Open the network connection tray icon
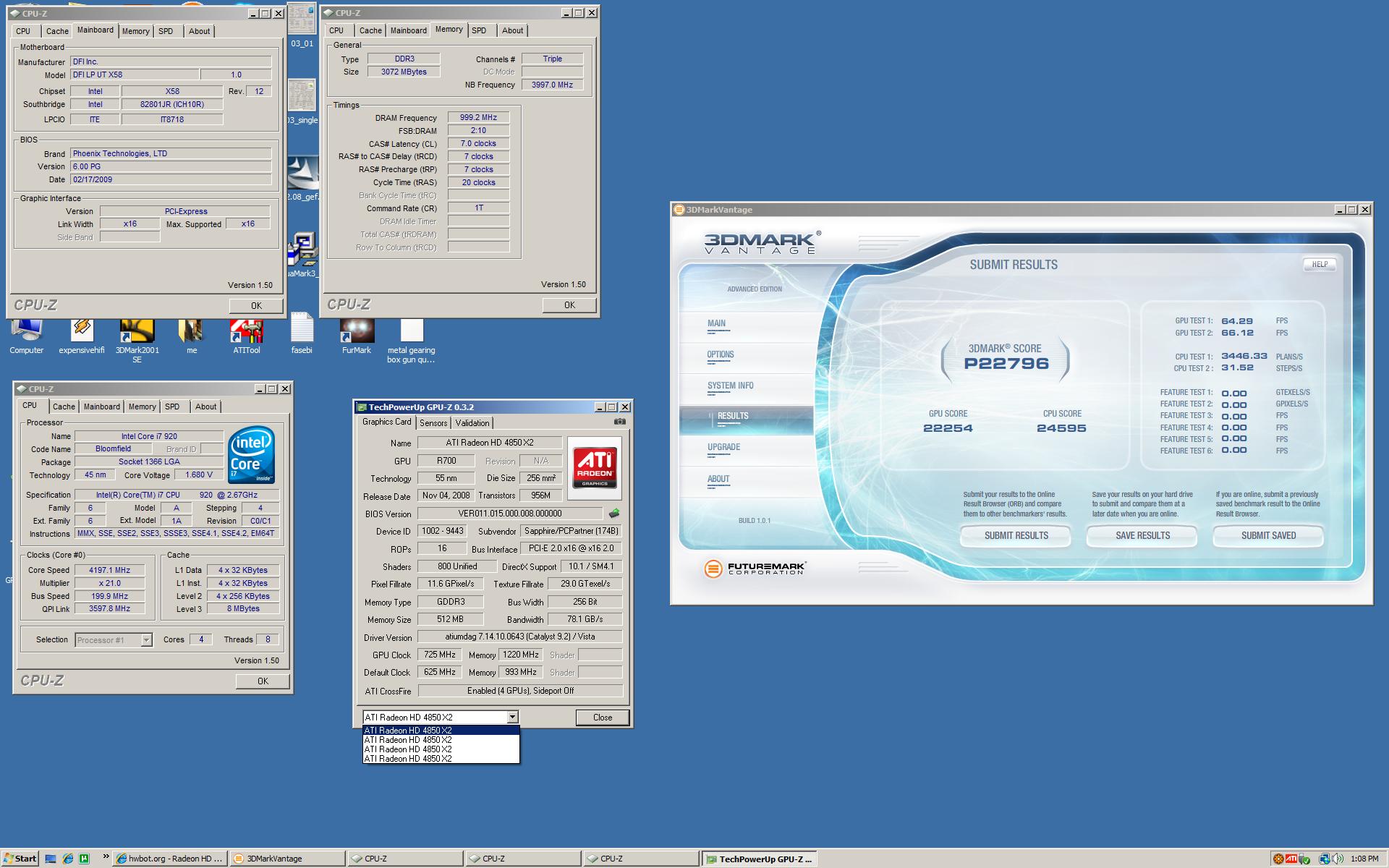The height and width of the screenshot is (868, 1389). coord(1325,859)
